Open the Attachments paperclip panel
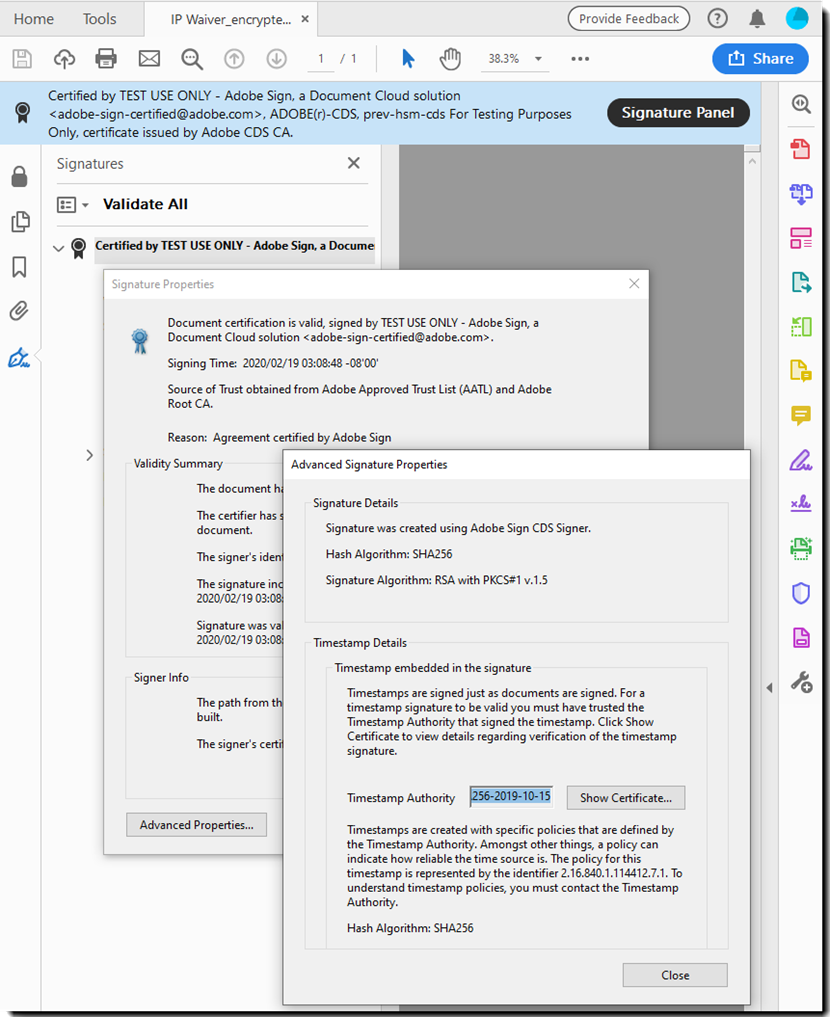 19,311
